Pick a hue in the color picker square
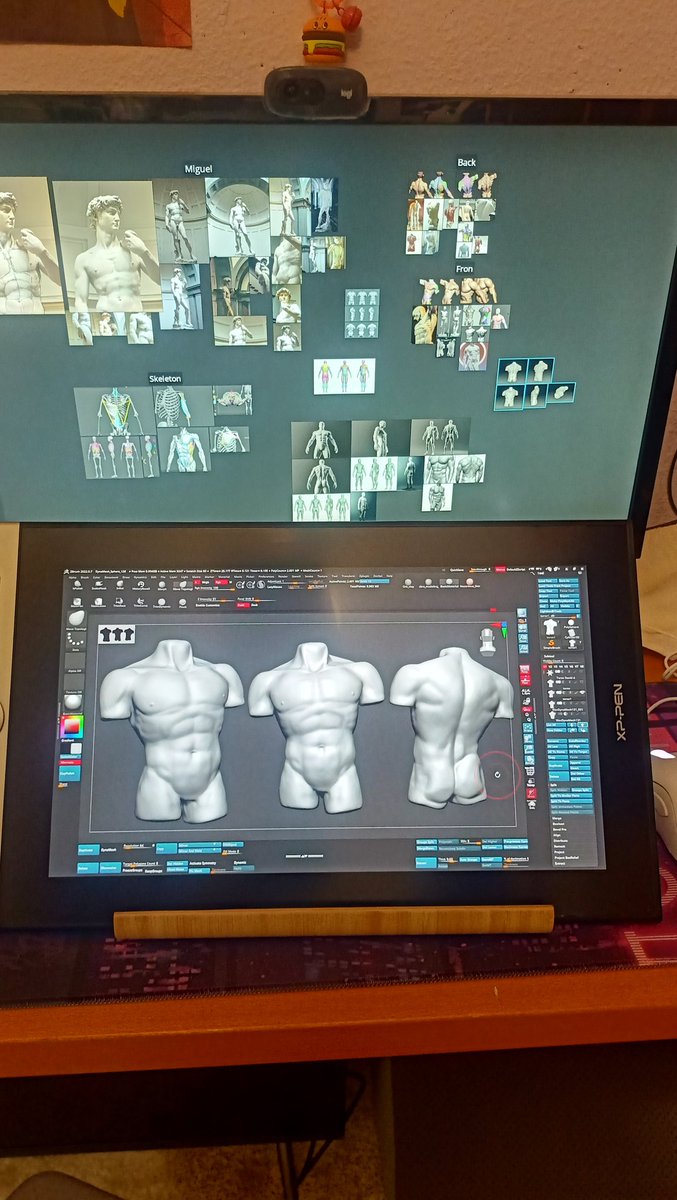 72,726
